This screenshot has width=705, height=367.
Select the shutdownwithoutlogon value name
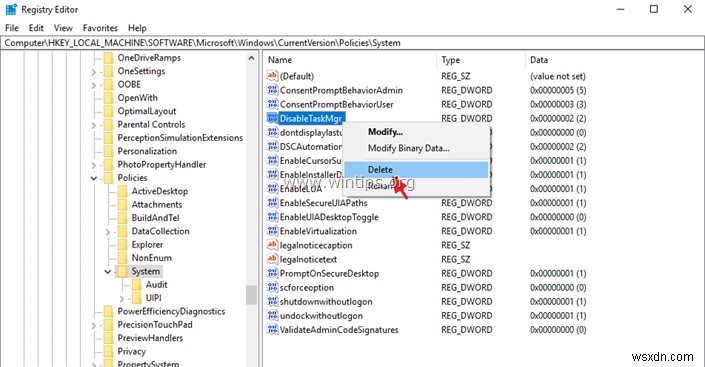pyautogui.click(x=326, y=301)
